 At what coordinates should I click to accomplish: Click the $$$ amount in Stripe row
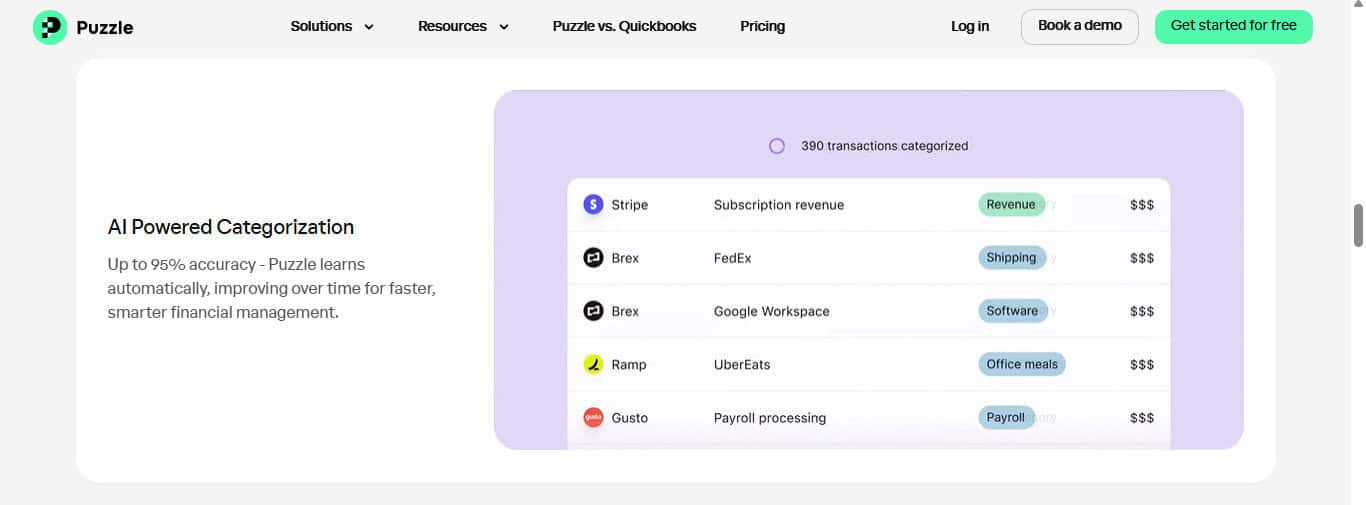pyautogui.click(x=1142, y=205)
